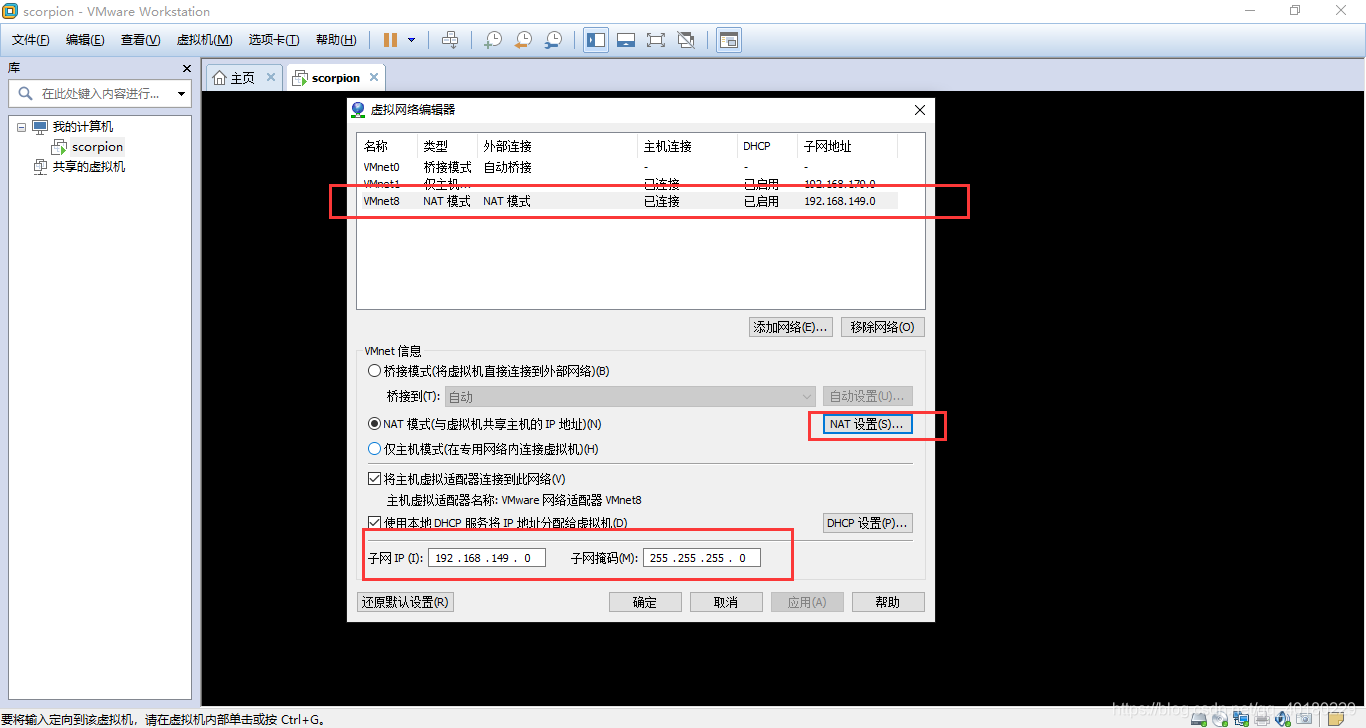Click the NAT 设置(S)... button

pyautogui.click(x=866, y=424)
